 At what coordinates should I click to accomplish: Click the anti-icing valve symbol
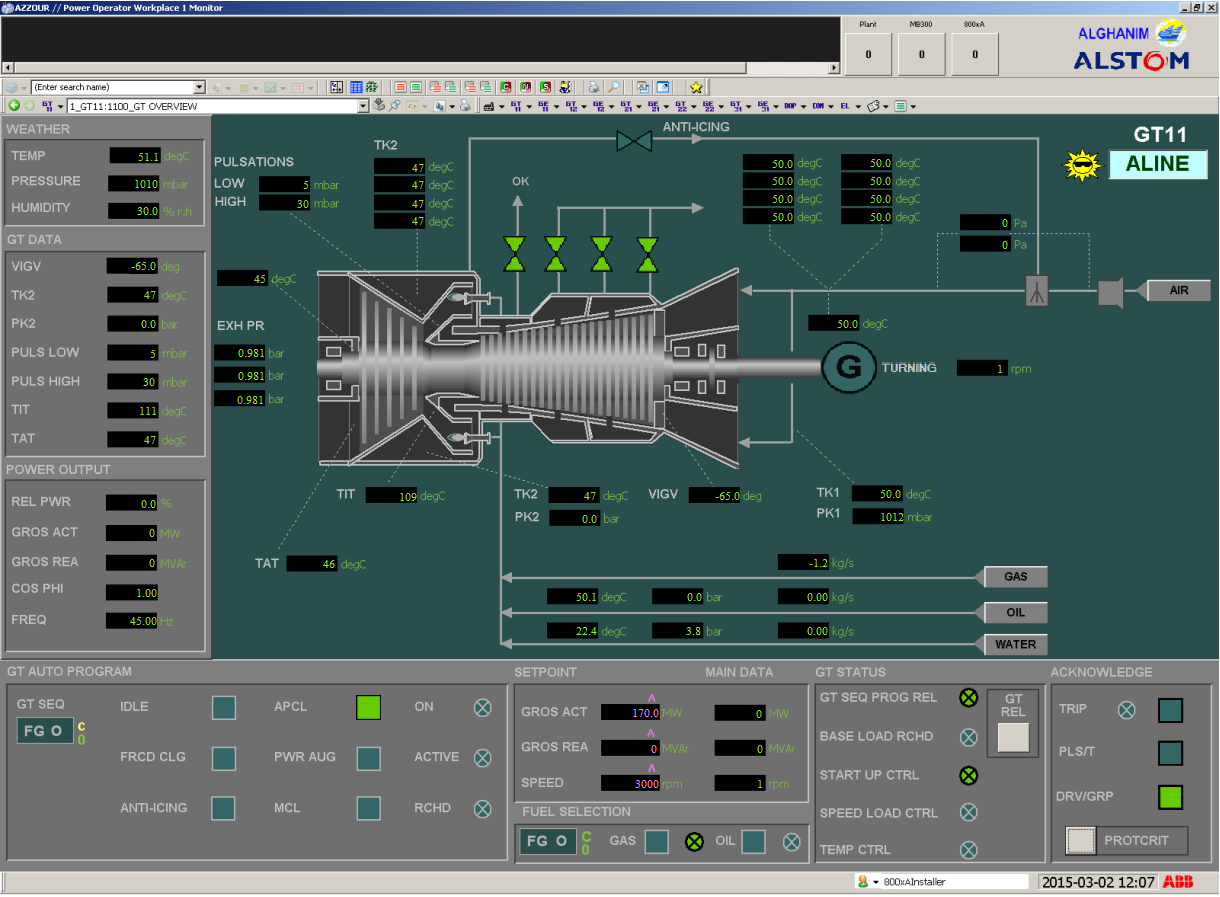point(633,141)
